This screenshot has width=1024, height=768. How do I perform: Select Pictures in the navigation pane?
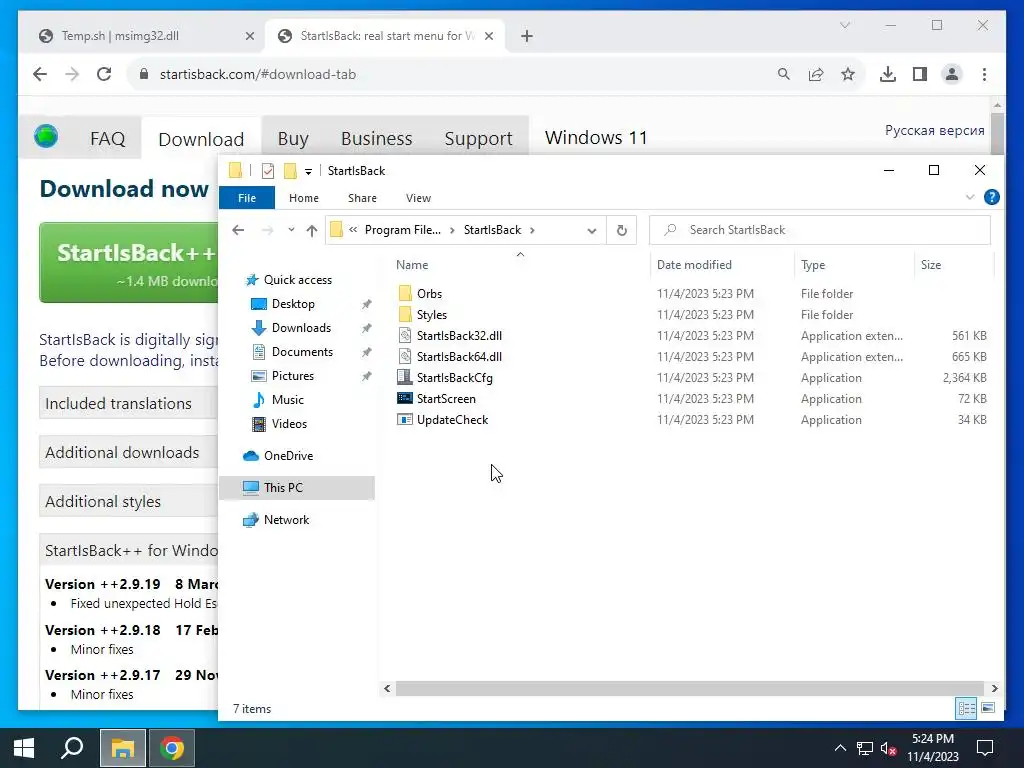pyautogui.click(x=293, y=376)
